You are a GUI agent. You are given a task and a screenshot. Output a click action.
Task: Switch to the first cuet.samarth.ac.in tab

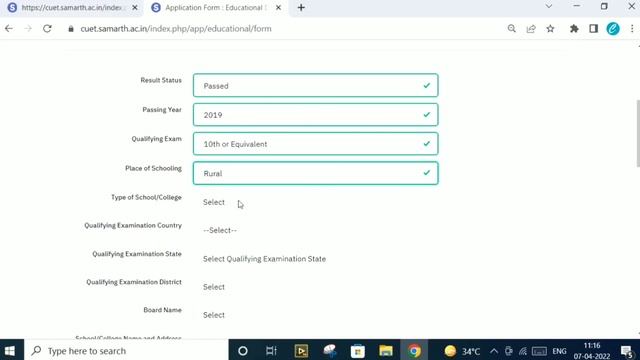71,8
